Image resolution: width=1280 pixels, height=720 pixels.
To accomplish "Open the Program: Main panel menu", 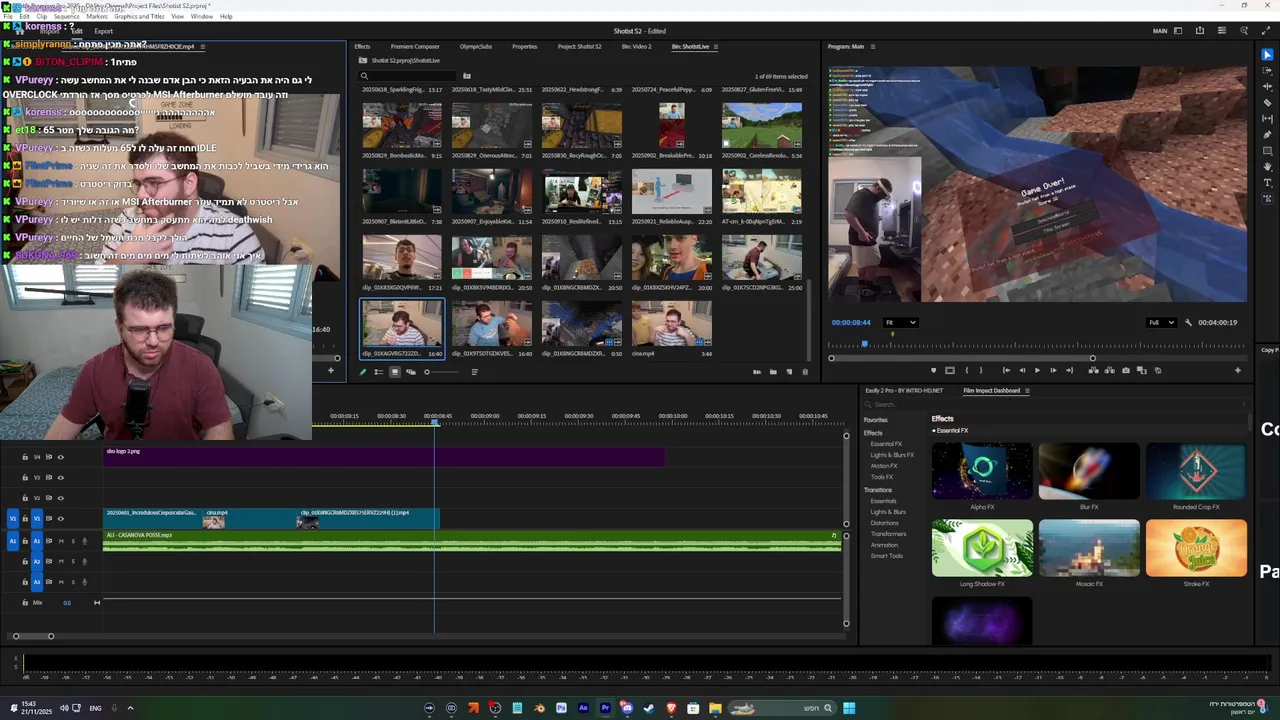I will [873, 47].
